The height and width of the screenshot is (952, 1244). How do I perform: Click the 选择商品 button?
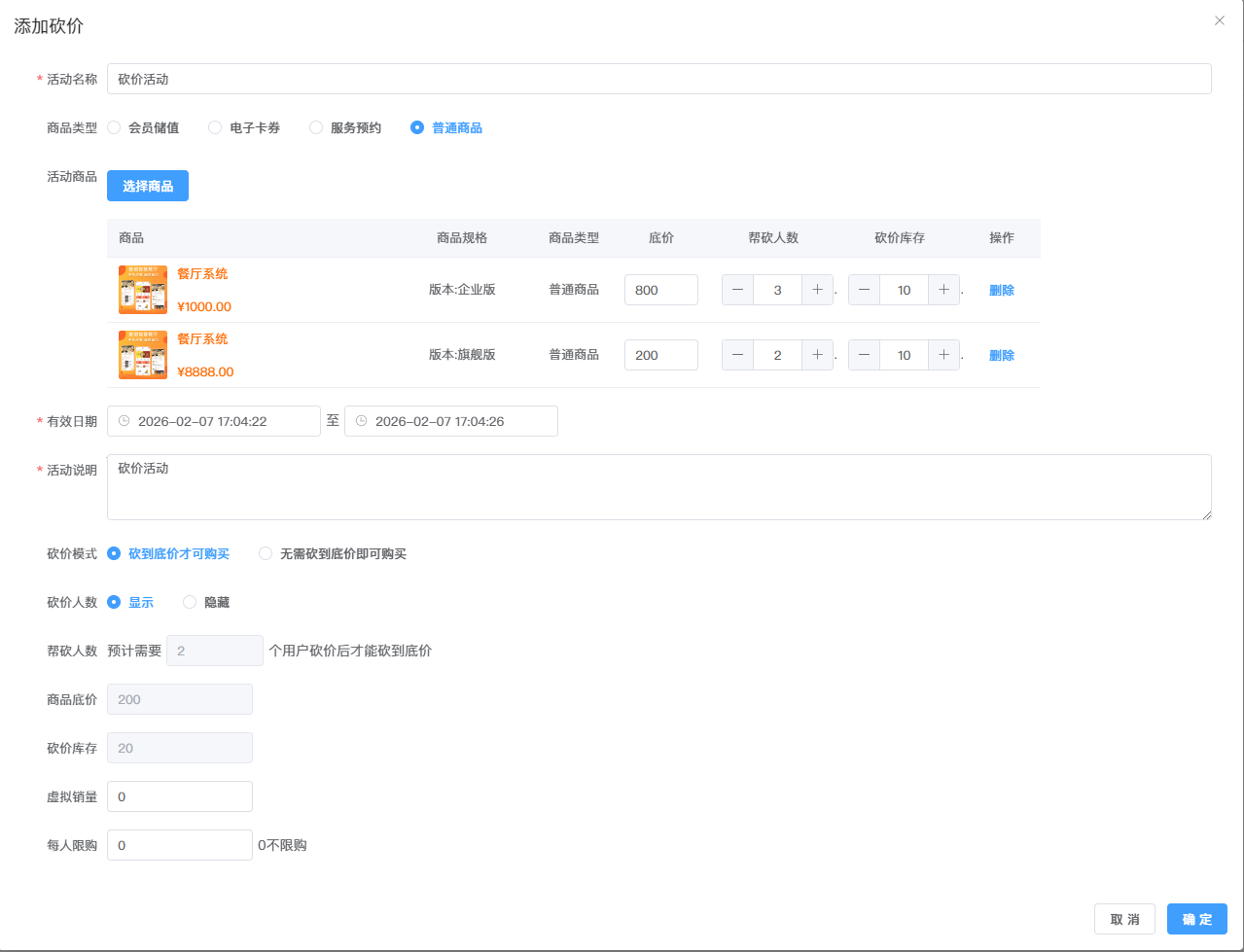(x=148, y=186)
